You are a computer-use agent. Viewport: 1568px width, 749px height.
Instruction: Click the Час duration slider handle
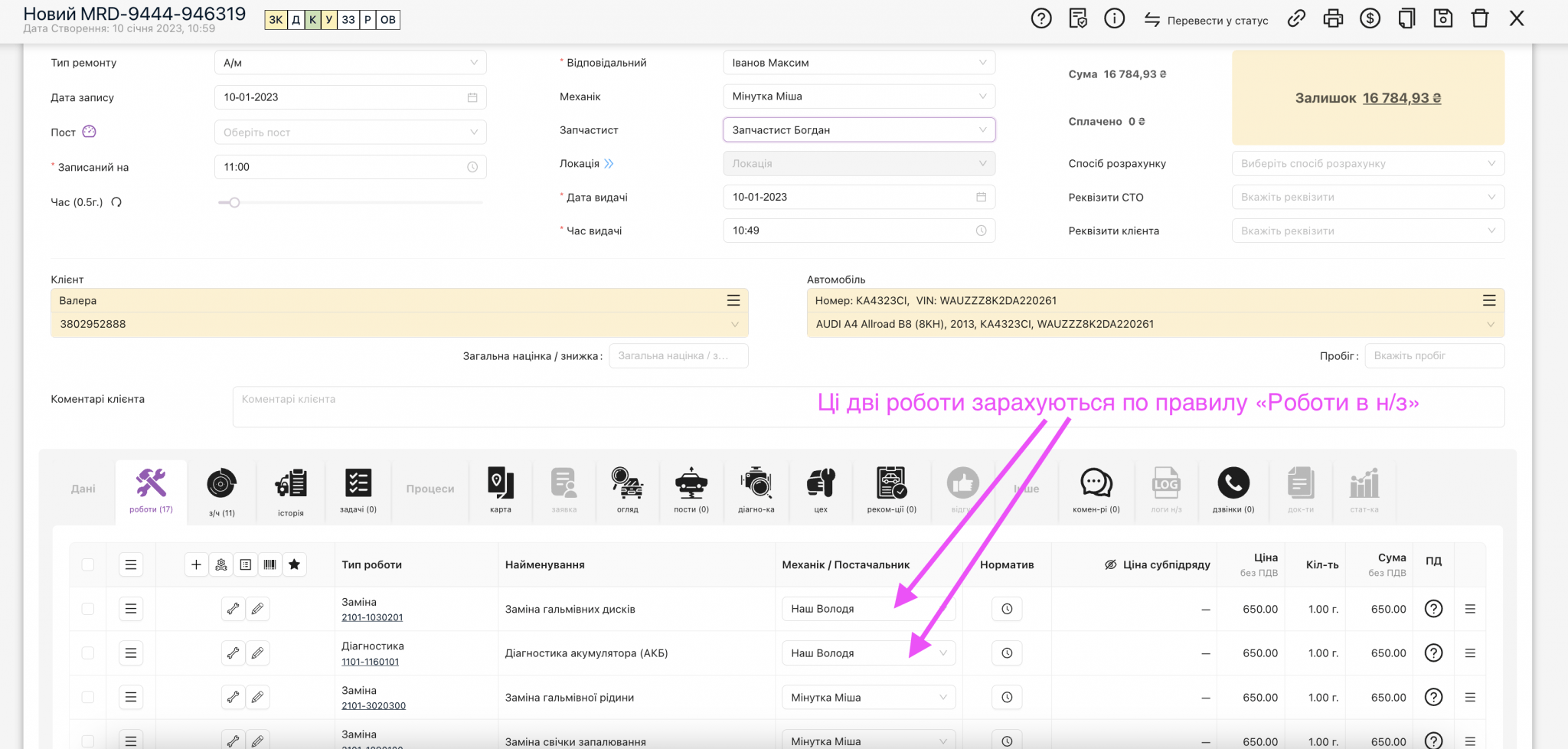click(x=234, y=203)
